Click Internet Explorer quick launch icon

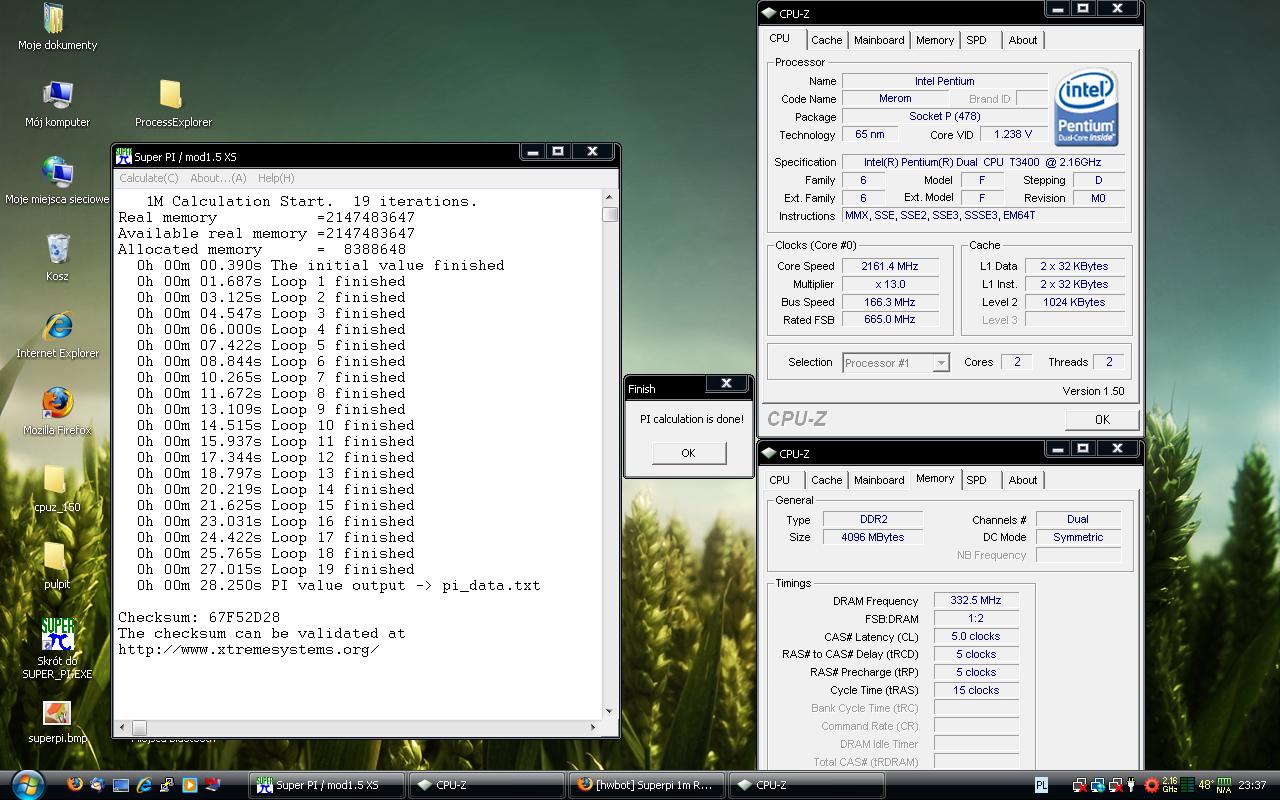point(144,785)
